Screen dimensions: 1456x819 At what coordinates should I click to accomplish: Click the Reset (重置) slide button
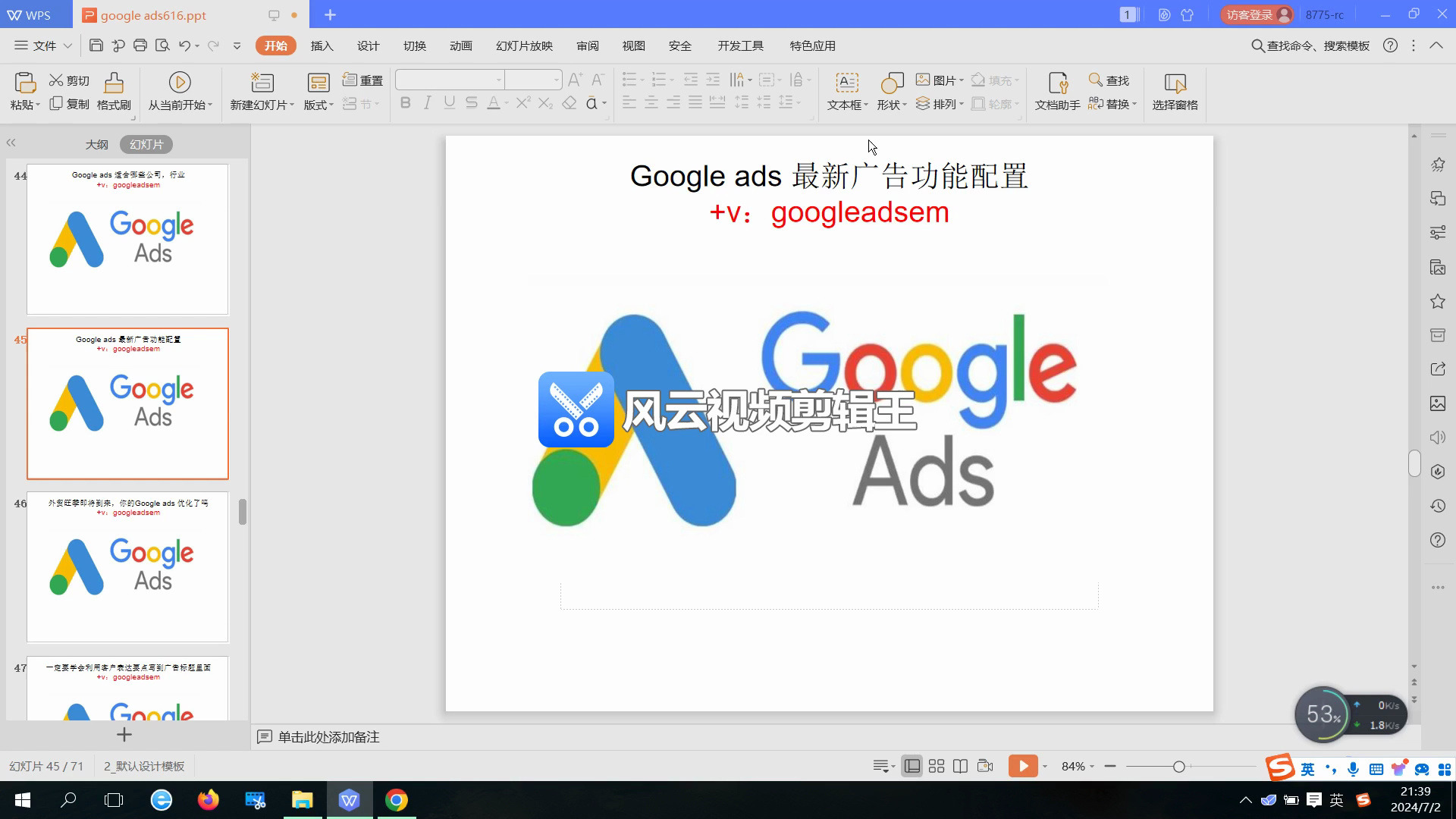(x=362, y=80)
